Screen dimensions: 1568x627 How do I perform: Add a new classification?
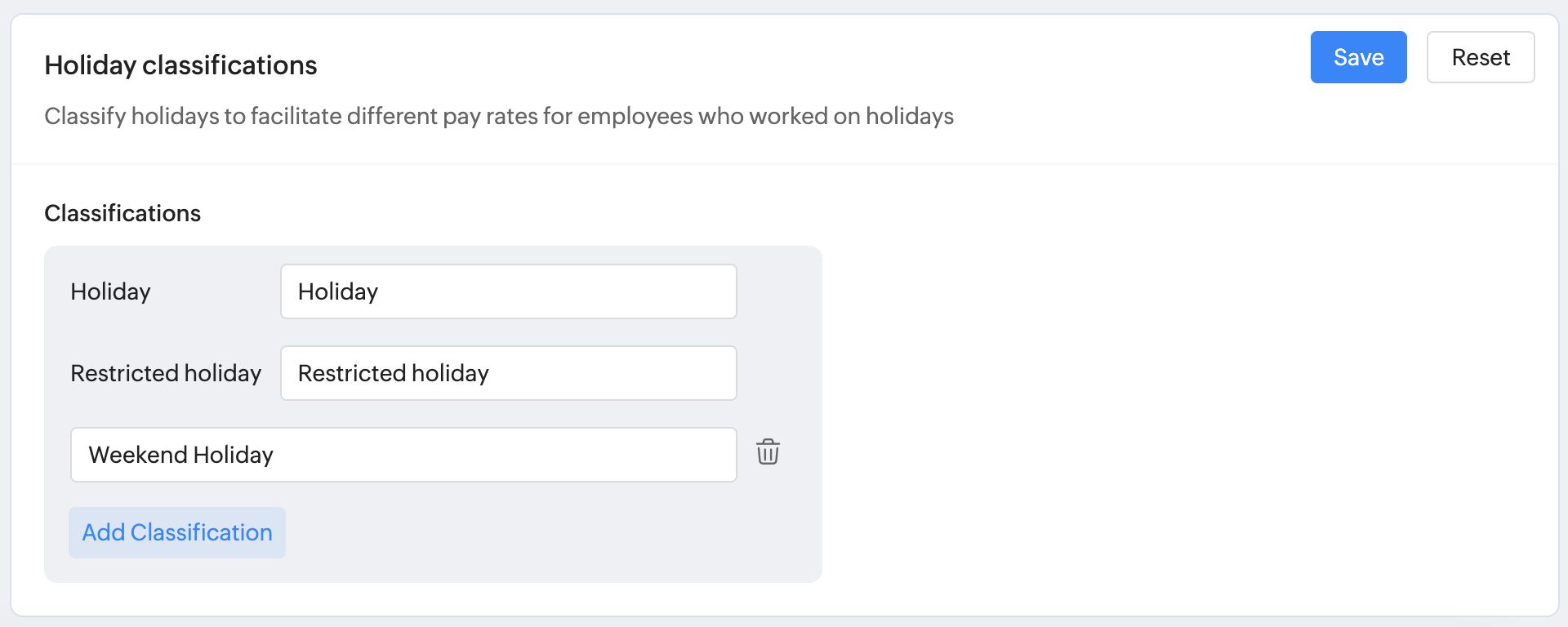pyautogui.click(x=177, y=532)
